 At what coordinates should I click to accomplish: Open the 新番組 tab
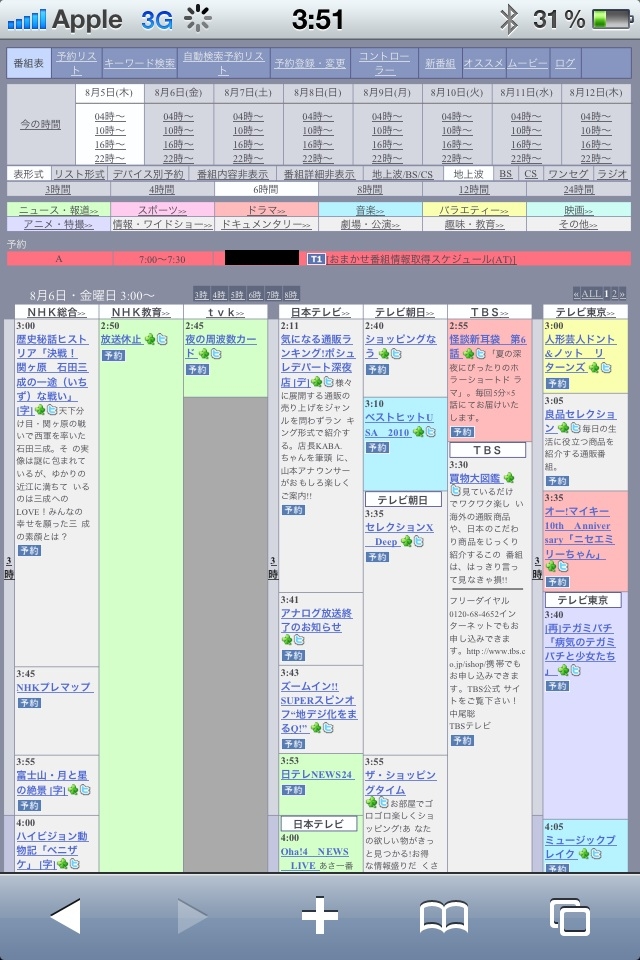click(440, 63)
